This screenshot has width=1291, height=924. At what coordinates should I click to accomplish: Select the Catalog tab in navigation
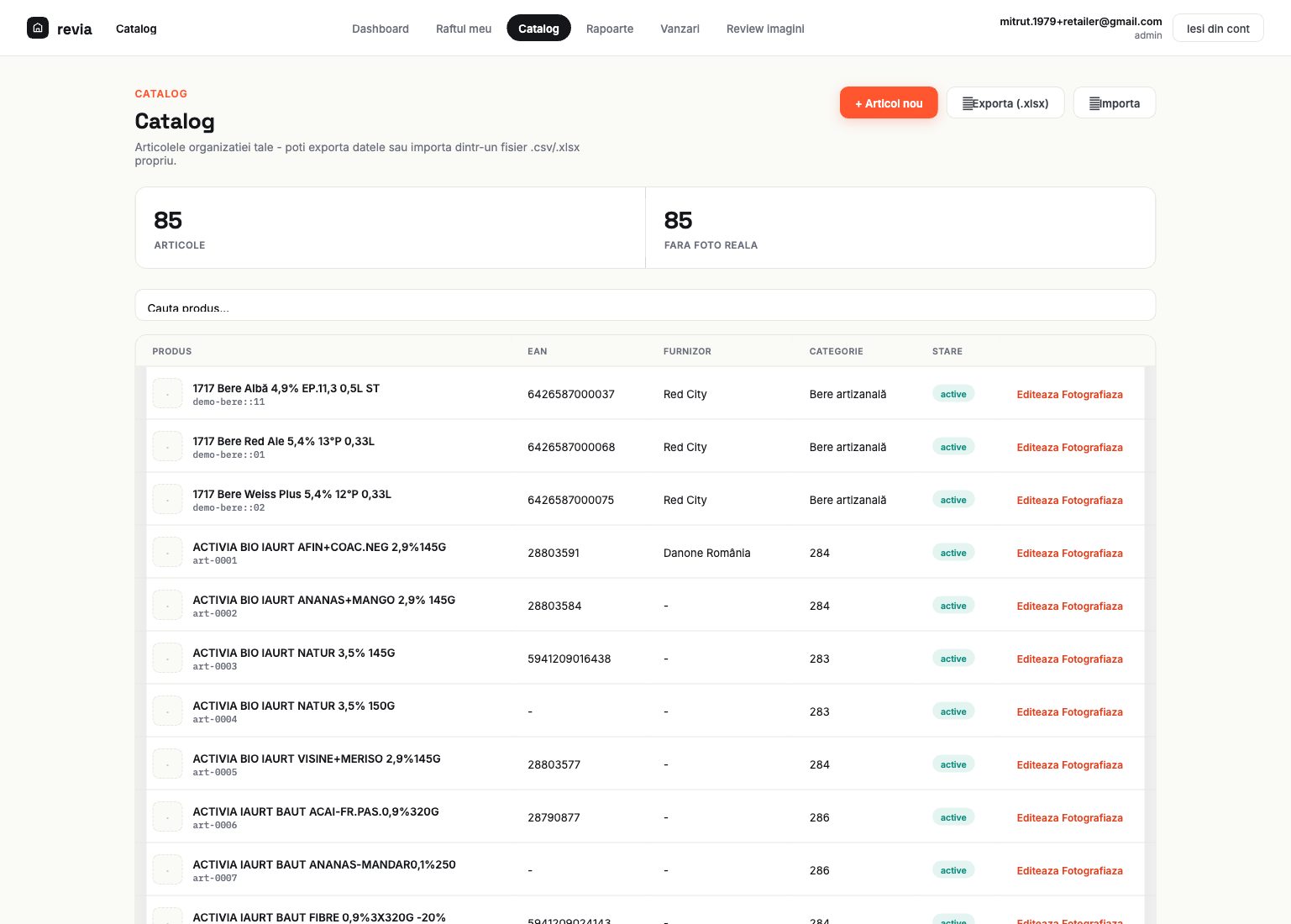[538, 29]
